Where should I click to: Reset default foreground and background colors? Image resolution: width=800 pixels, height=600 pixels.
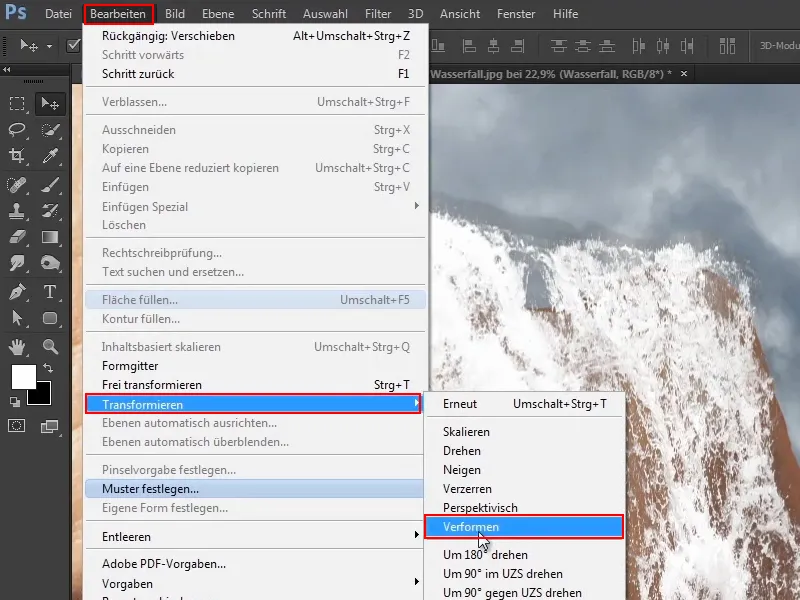(x=15, y=402)
